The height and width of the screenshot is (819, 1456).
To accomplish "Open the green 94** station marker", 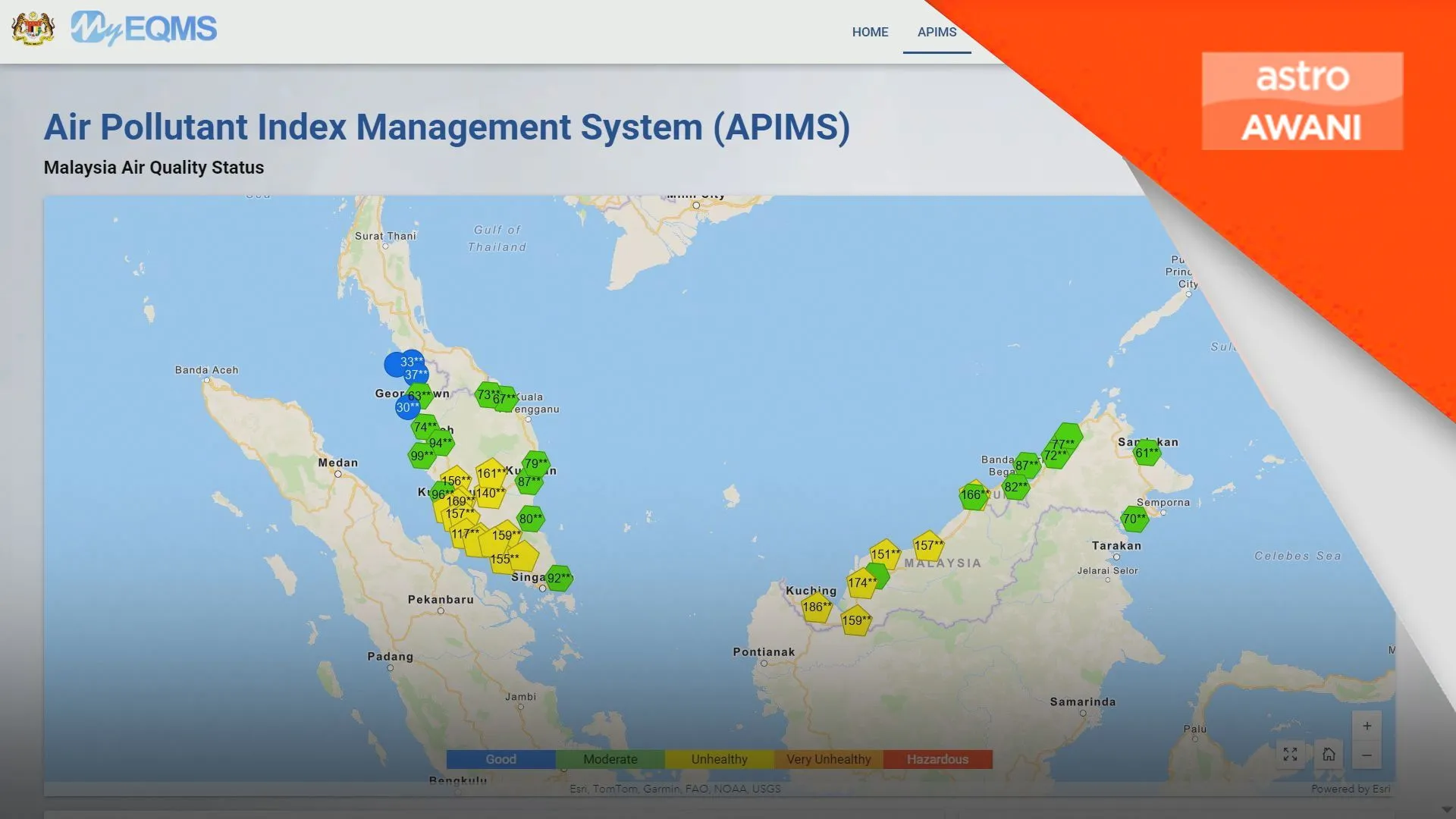I will click(x=441, y=443).
